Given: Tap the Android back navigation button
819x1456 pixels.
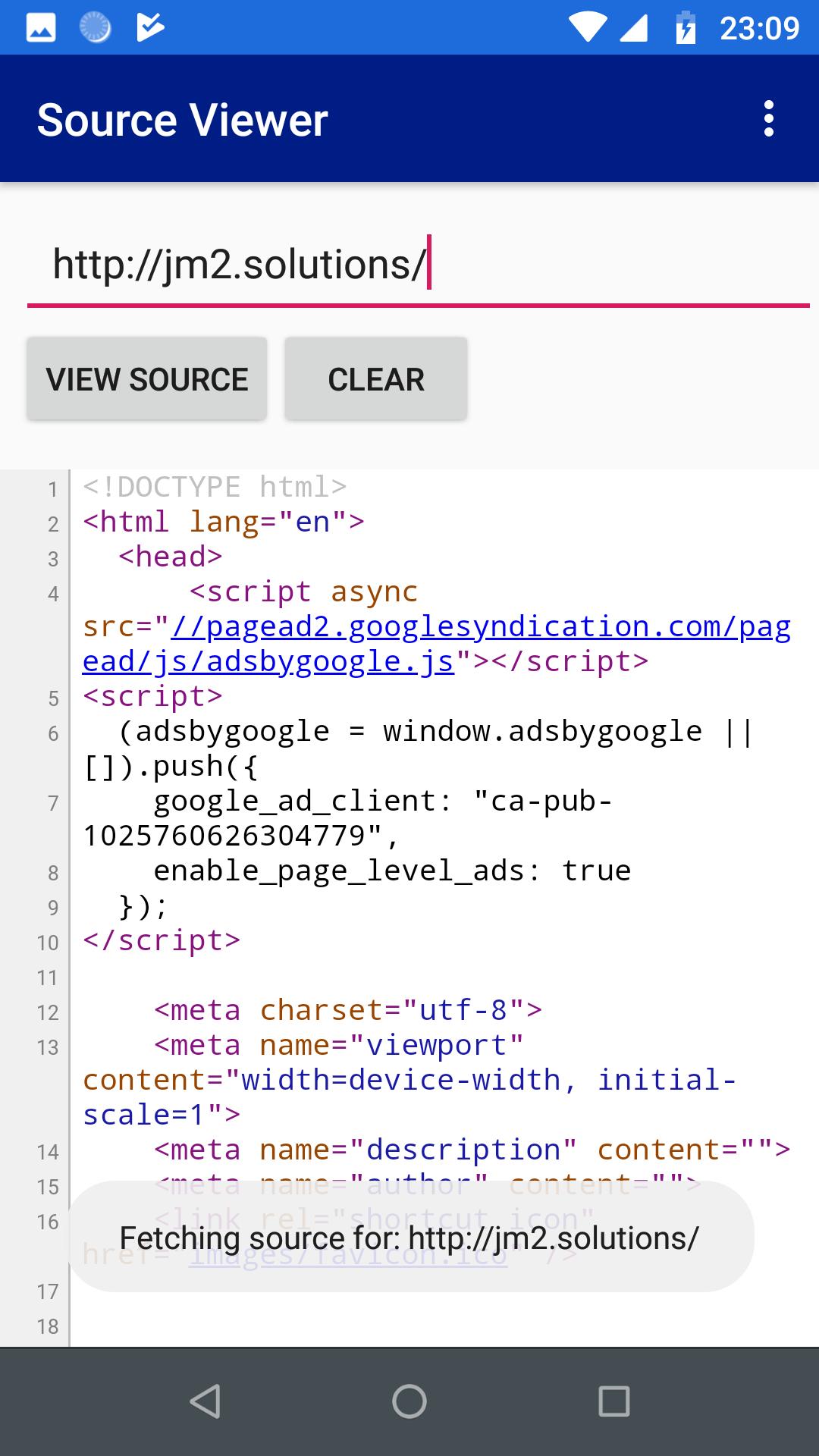Looking at the screenshot, I should tap(205, 1401).
